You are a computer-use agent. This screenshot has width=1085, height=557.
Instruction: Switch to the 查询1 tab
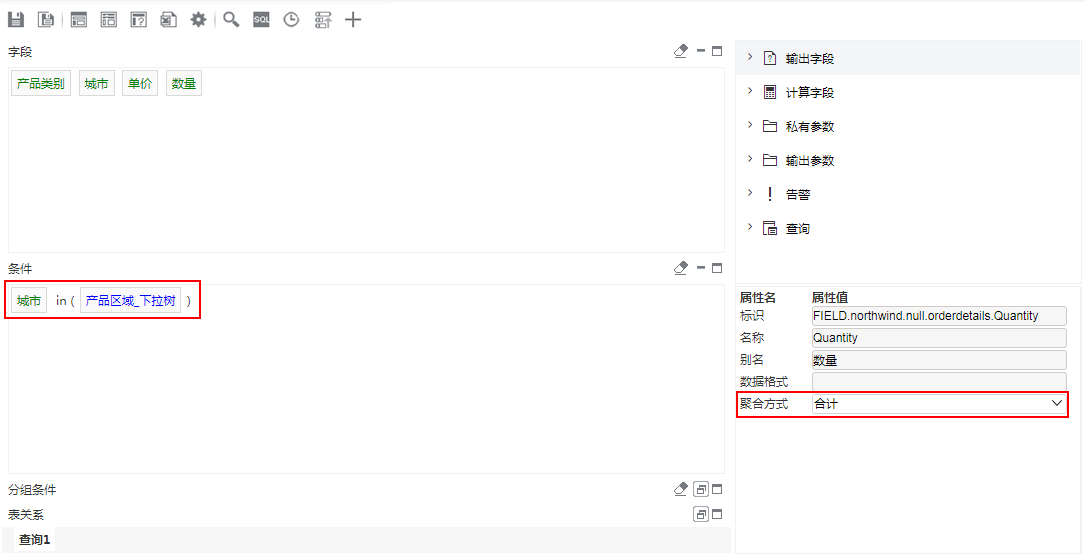pyautogui.click(x=35, y=540)
